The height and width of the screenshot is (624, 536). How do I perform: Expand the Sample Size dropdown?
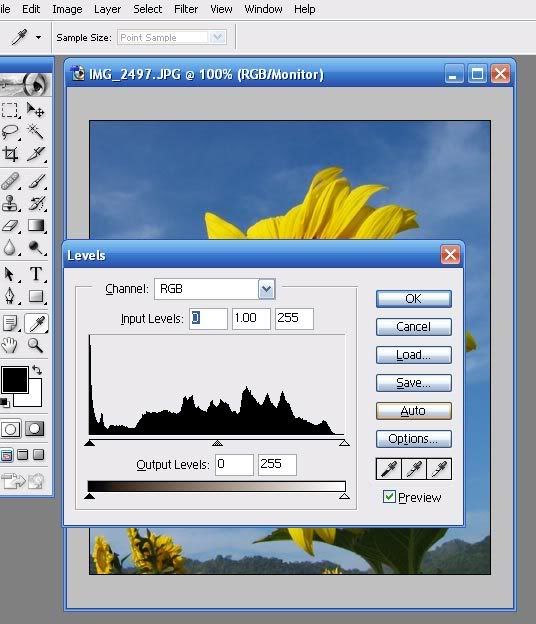[x=218, y=37]
